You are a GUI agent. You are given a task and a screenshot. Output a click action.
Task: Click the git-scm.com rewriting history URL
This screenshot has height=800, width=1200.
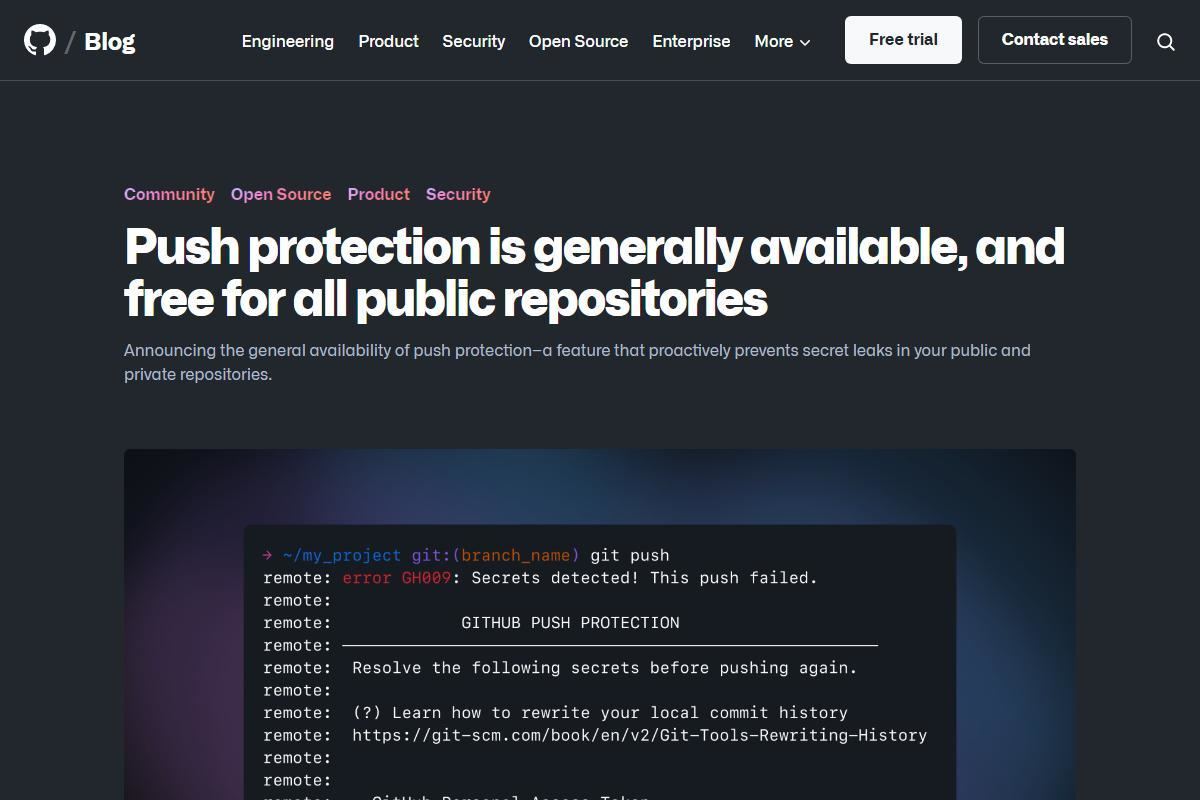640,735
